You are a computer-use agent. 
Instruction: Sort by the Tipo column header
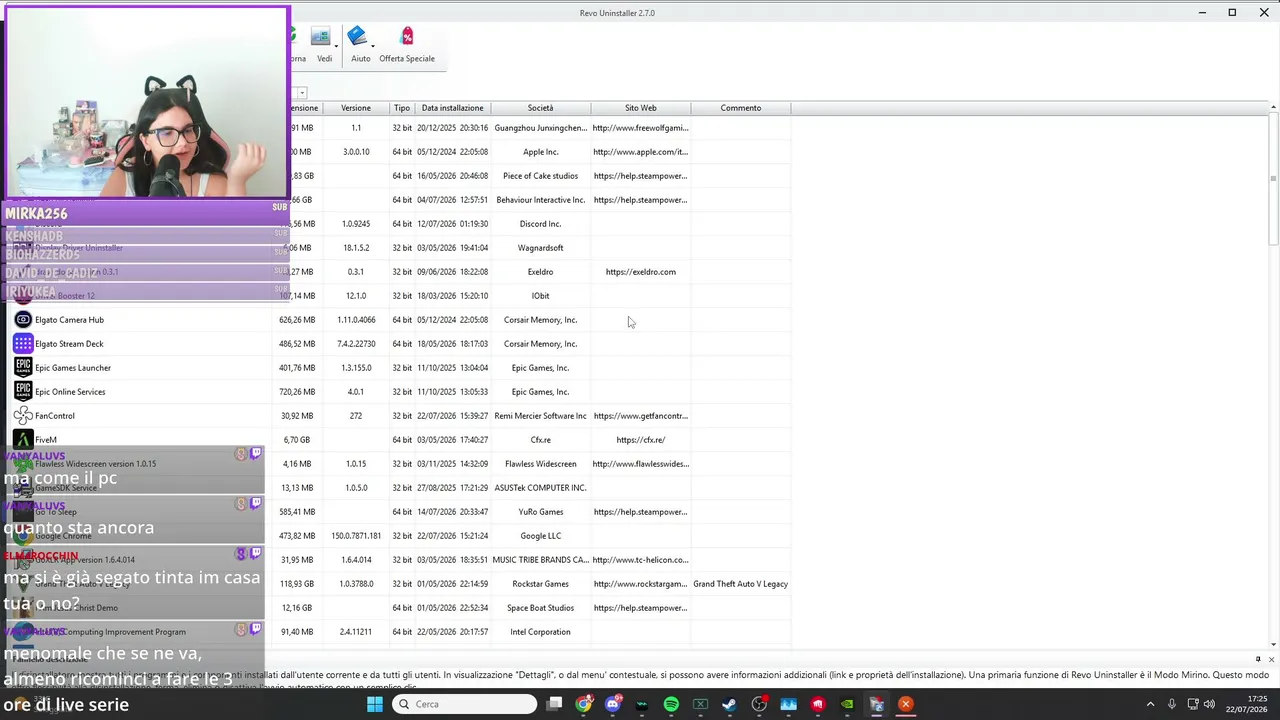[x=402, y=108]
